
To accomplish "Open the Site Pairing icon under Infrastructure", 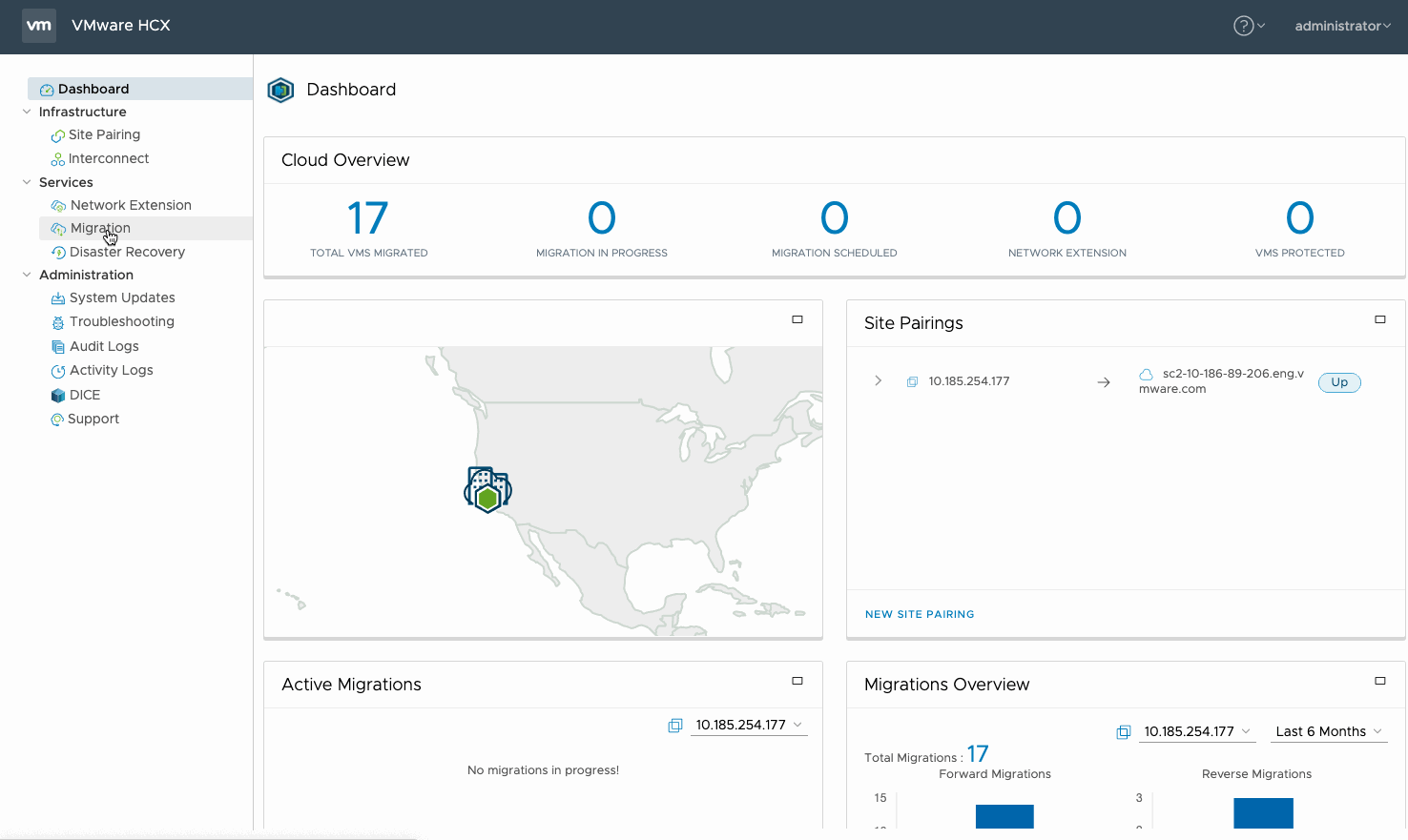I will [58, 134].
